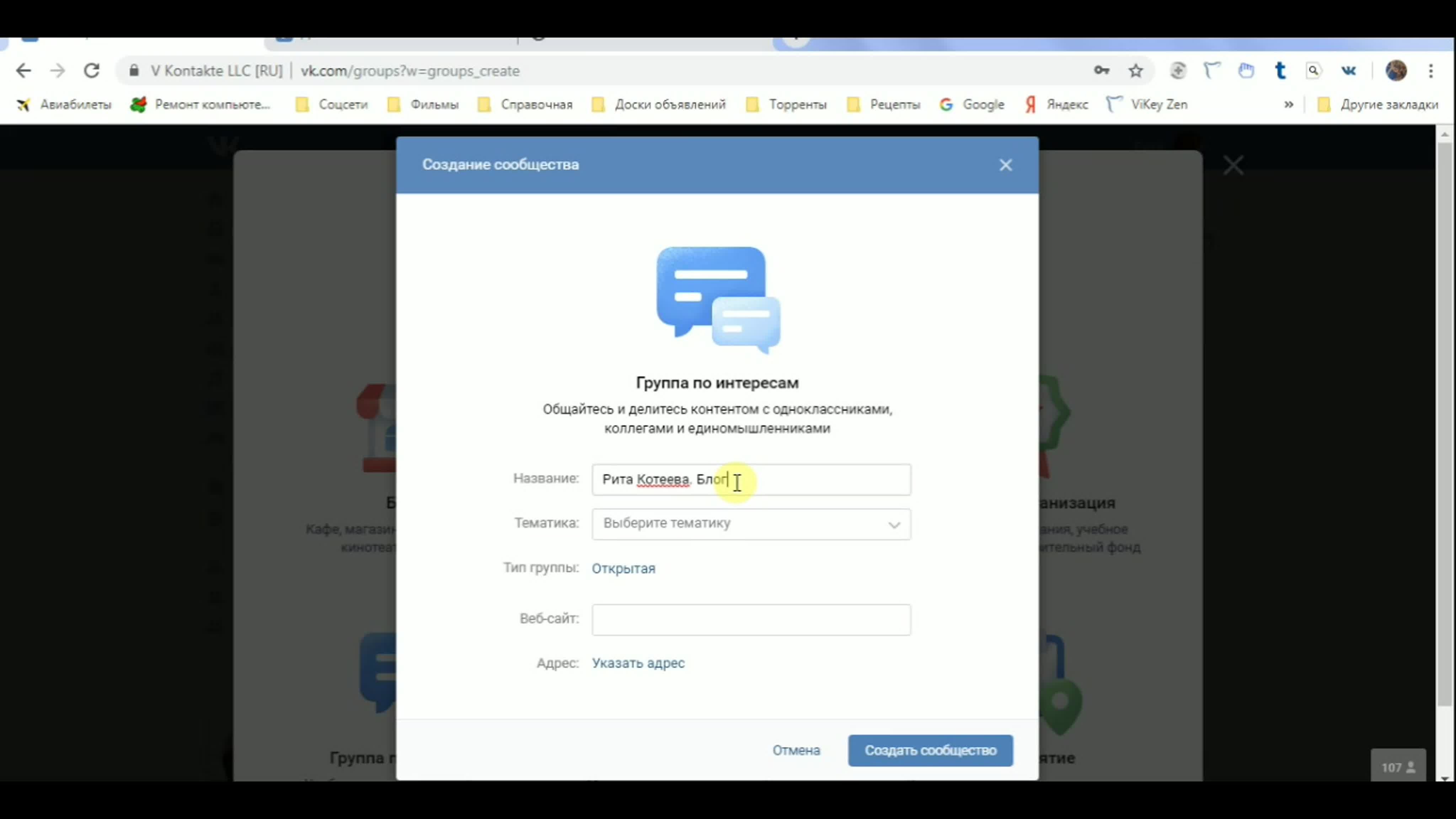Click the Chrome profile avatar

1396,71
